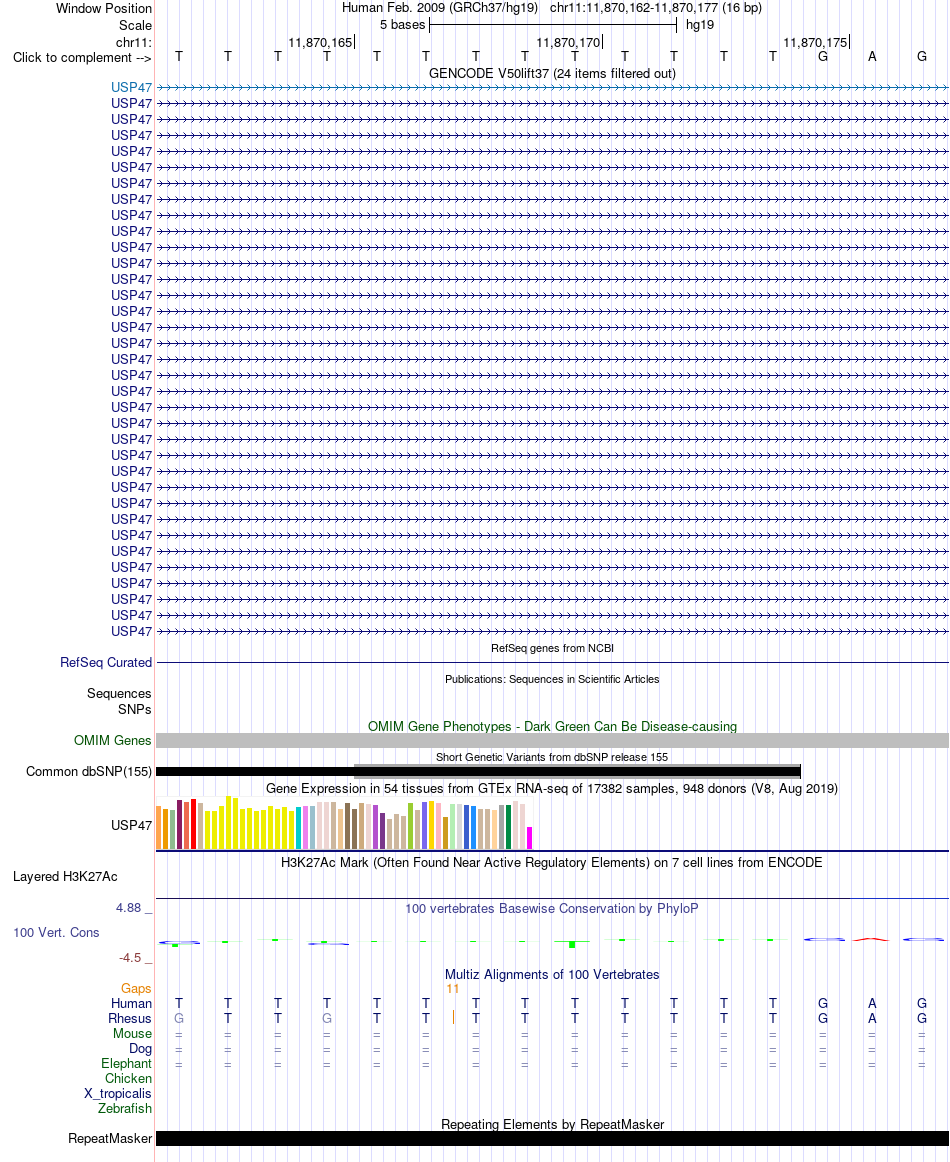Open the Layered H3K27Ac track label
This screenshot has width=950, height=1162.
[65, 877]
